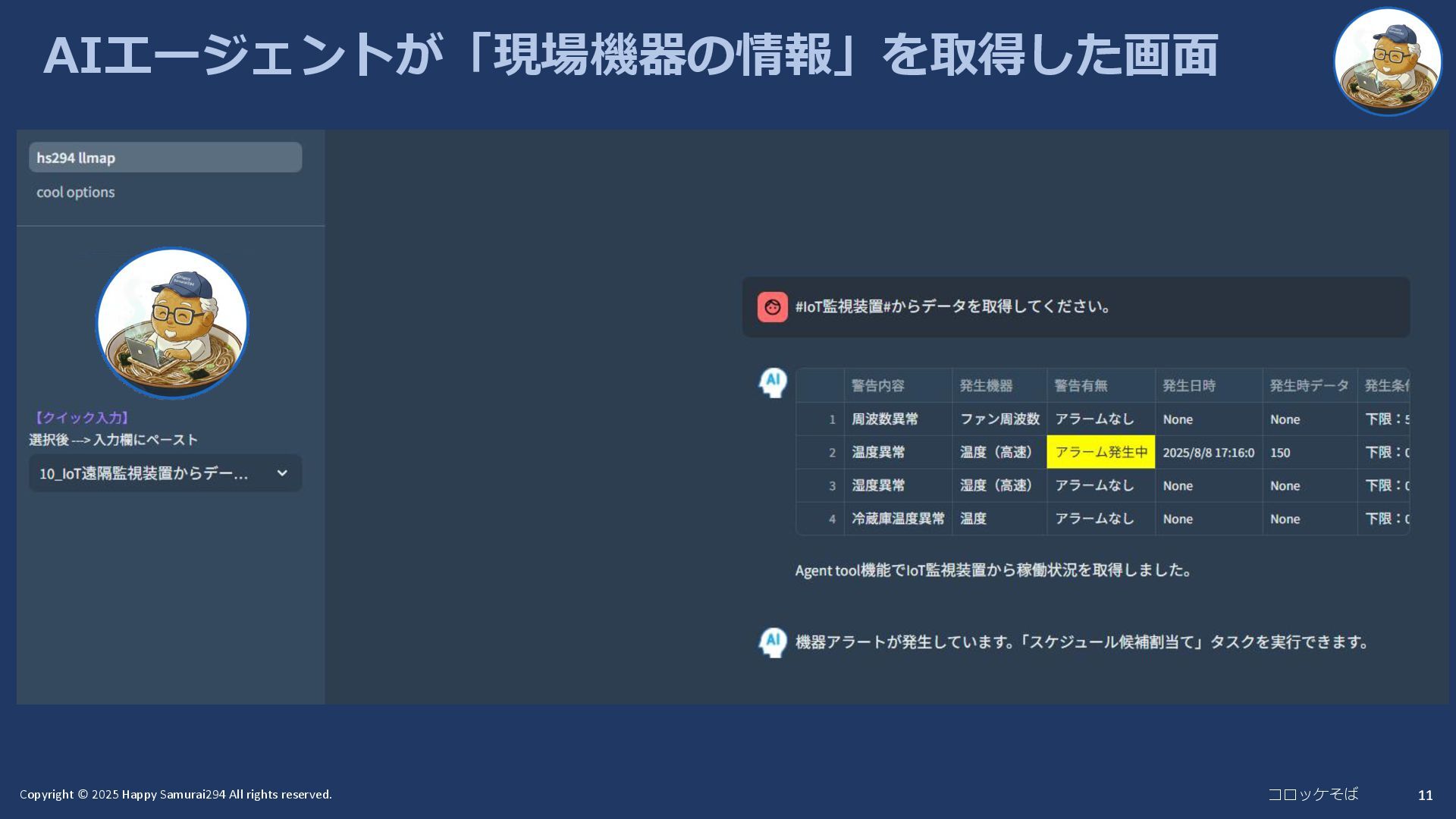1456x819 pixels.
Task: Select row index 2 in the table
Action: pos(831,453)
